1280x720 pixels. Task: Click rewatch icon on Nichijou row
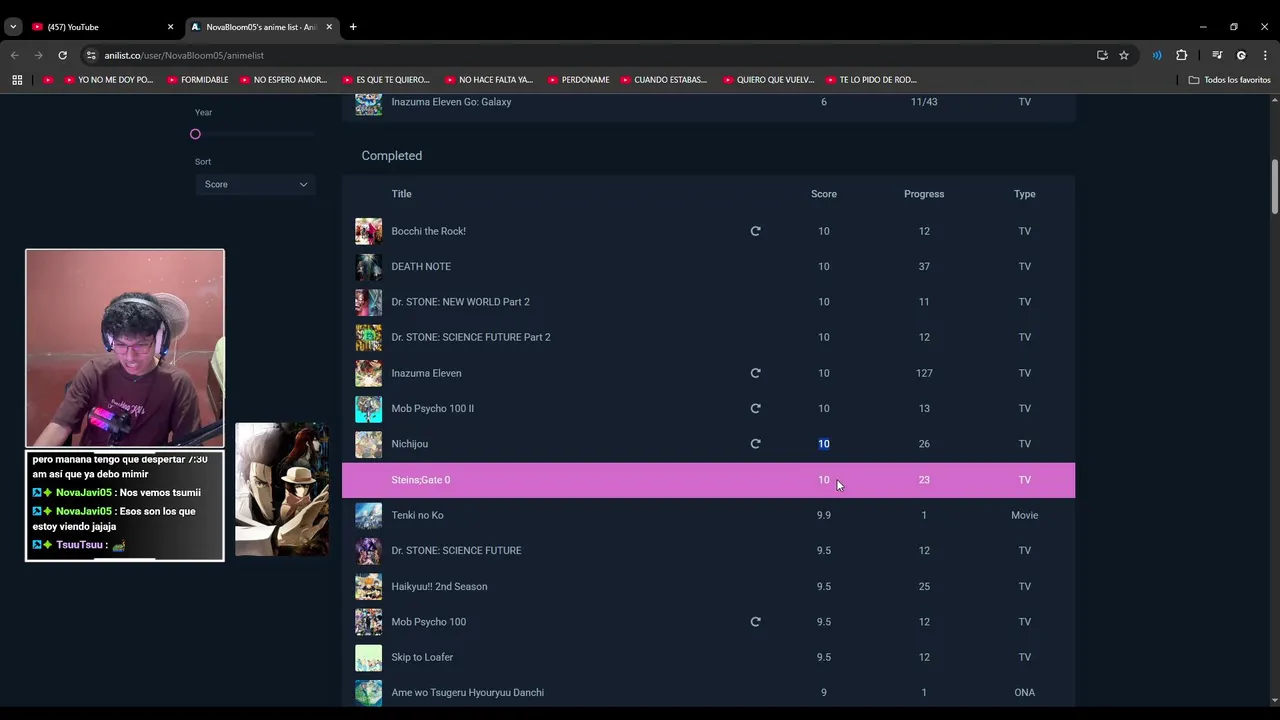[x=755, y=444]
